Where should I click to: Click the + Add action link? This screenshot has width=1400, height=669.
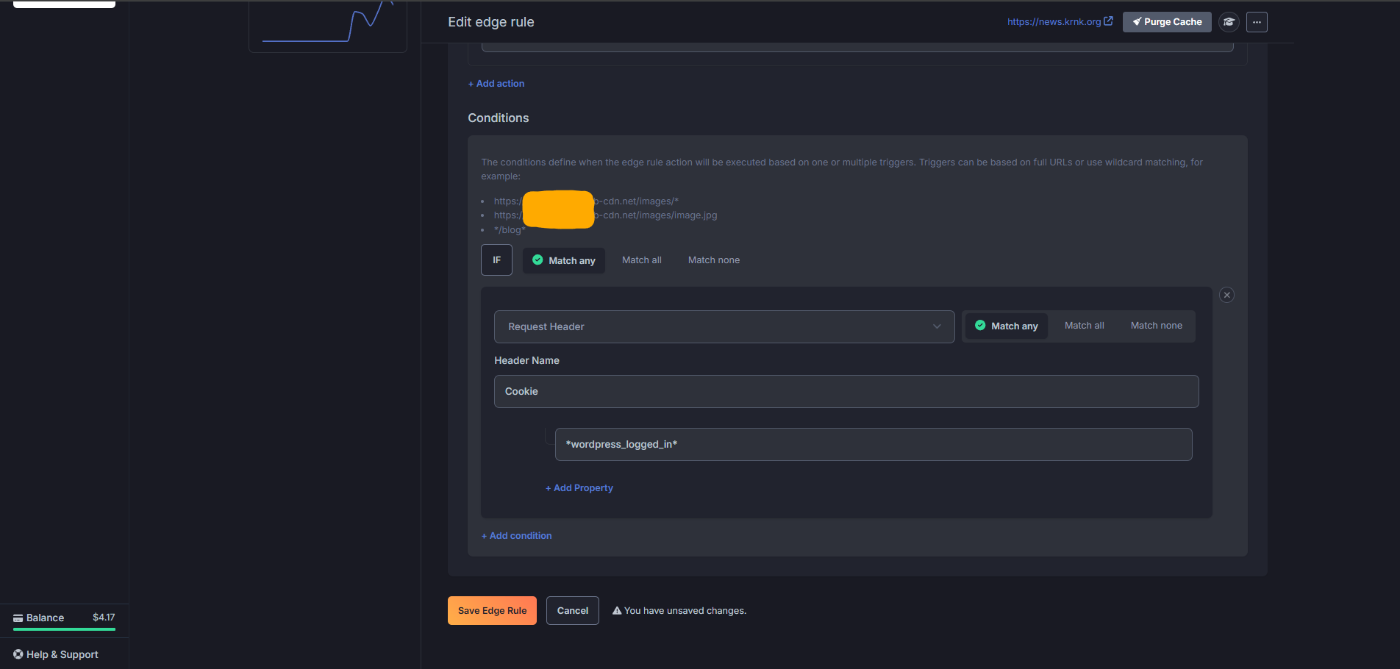(496, 84)
